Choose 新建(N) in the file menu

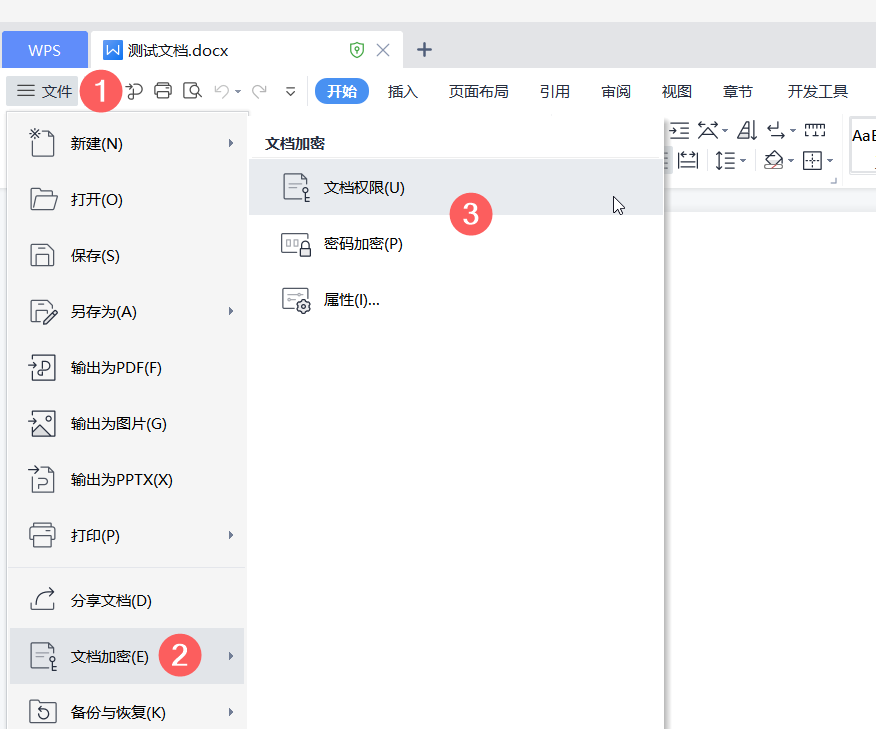[x=127, y=144]
